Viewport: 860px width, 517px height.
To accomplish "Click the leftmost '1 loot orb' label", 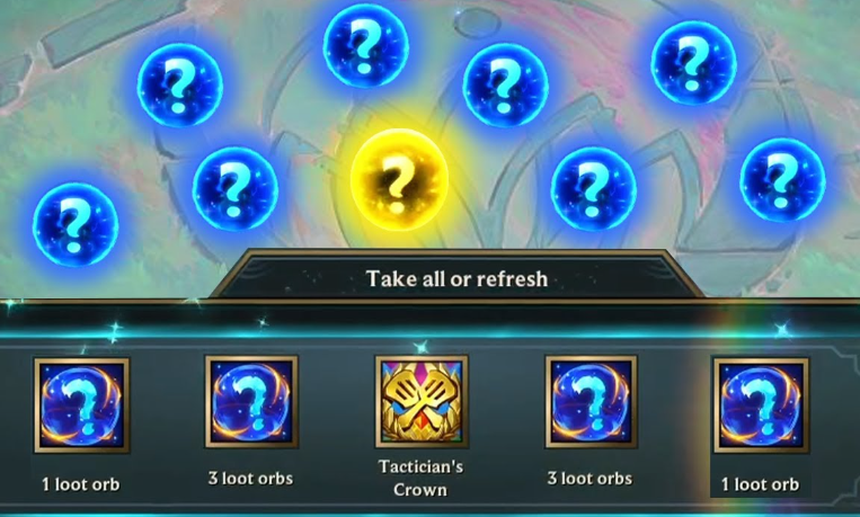I will (81, 485).
